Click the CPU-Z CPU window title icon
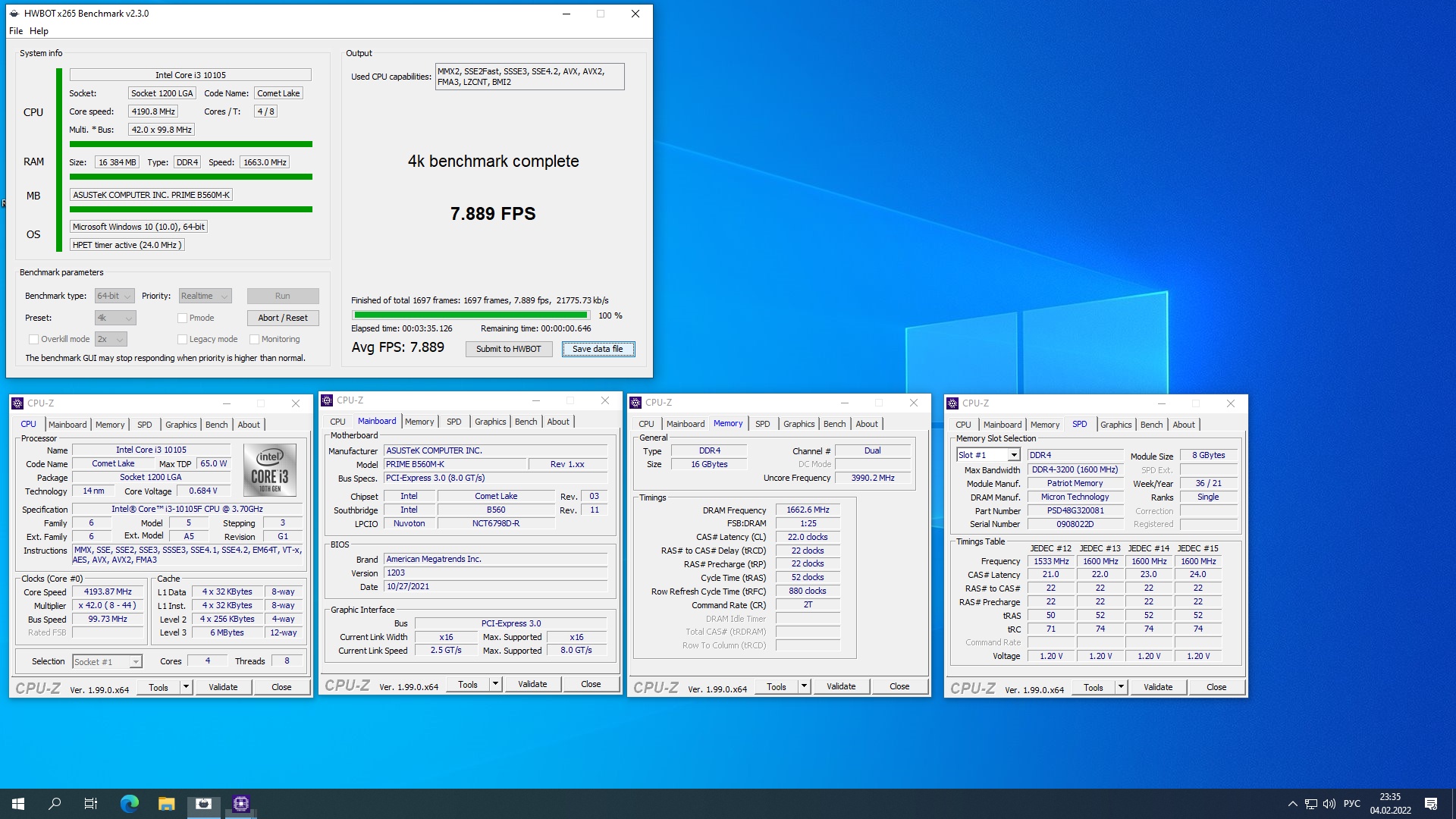Image resolution: width=1456 pixels, height=819 pixels. point(17,403)
